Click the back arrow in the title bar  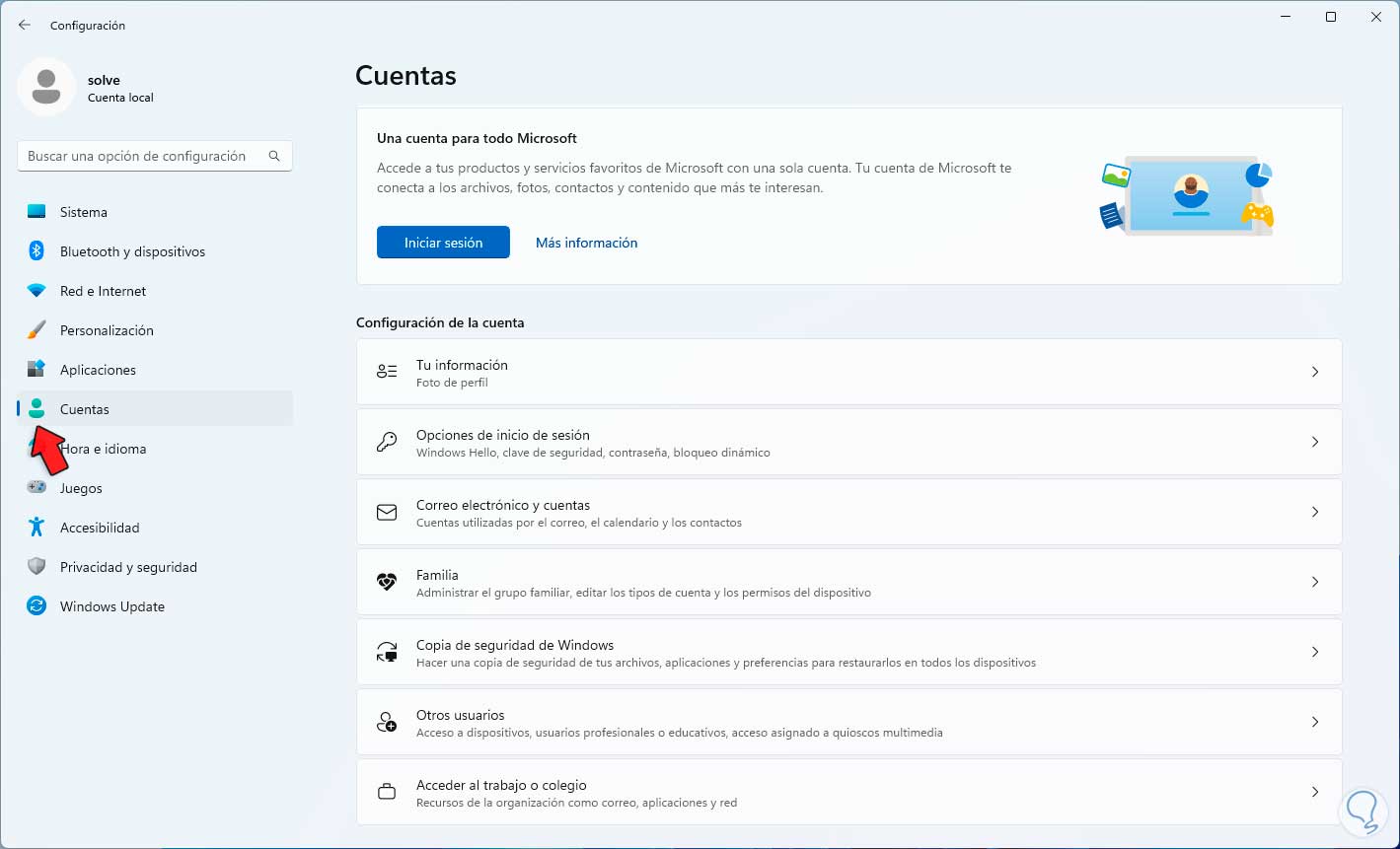[x=25, y=25]
